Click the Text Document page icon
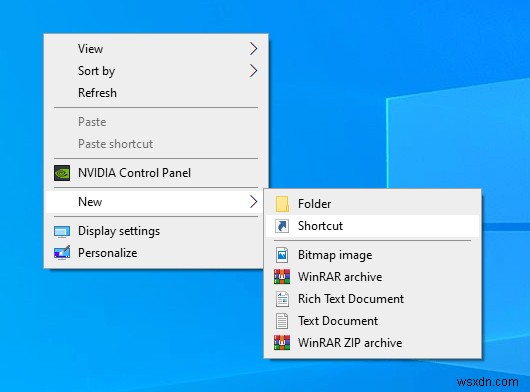530x392 pixels. pyautogui.click(x=282, y=321)
